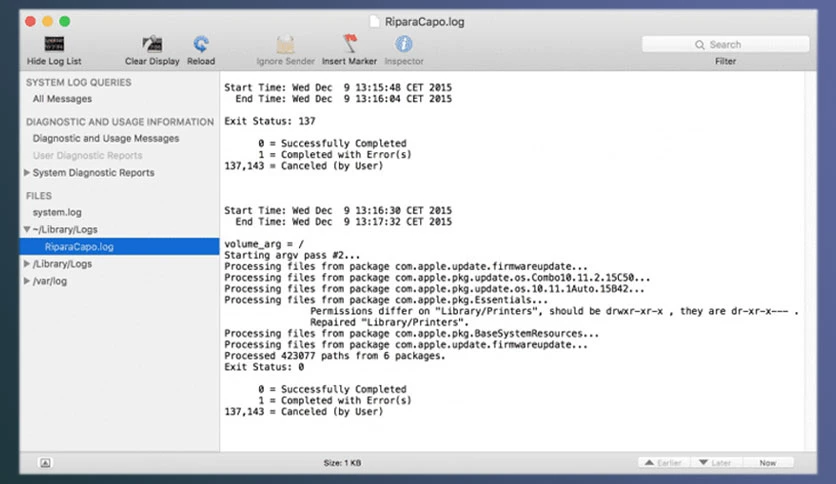Click the document icon beside the RiparaCapo.log title
836x484 pixels.
[x=375, y=21]
